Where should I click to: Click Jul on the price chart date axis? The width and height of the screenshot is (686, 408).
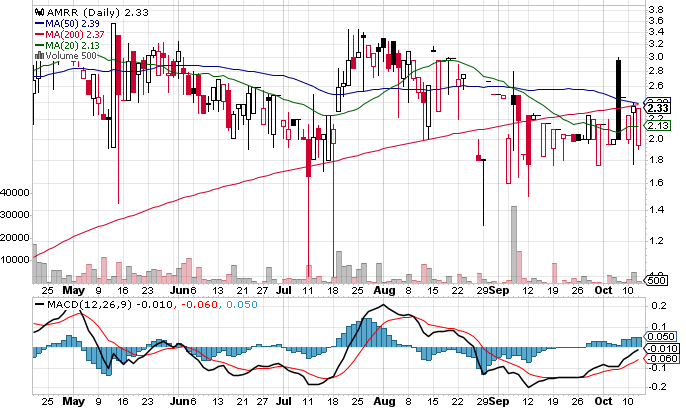point(284,291)
